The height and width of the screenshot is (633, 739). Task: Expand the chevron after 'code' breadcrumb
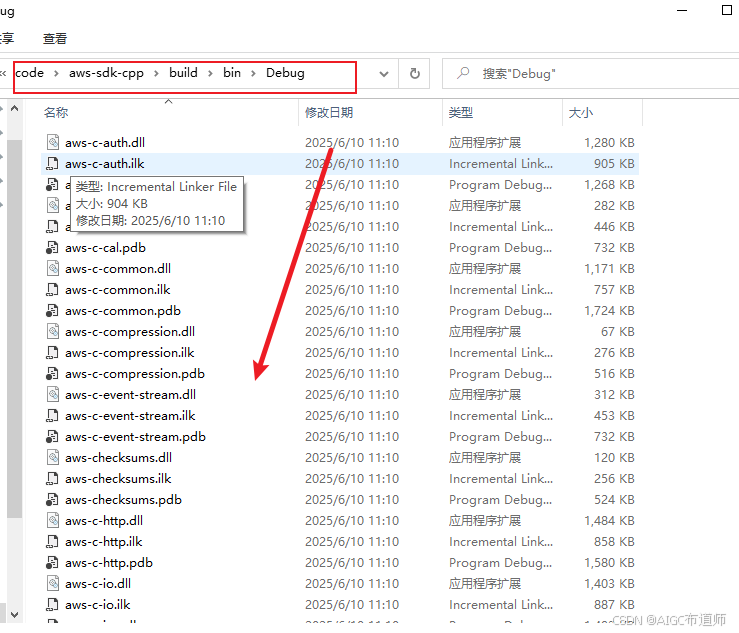pyautogui.click(x=56, y=73)
